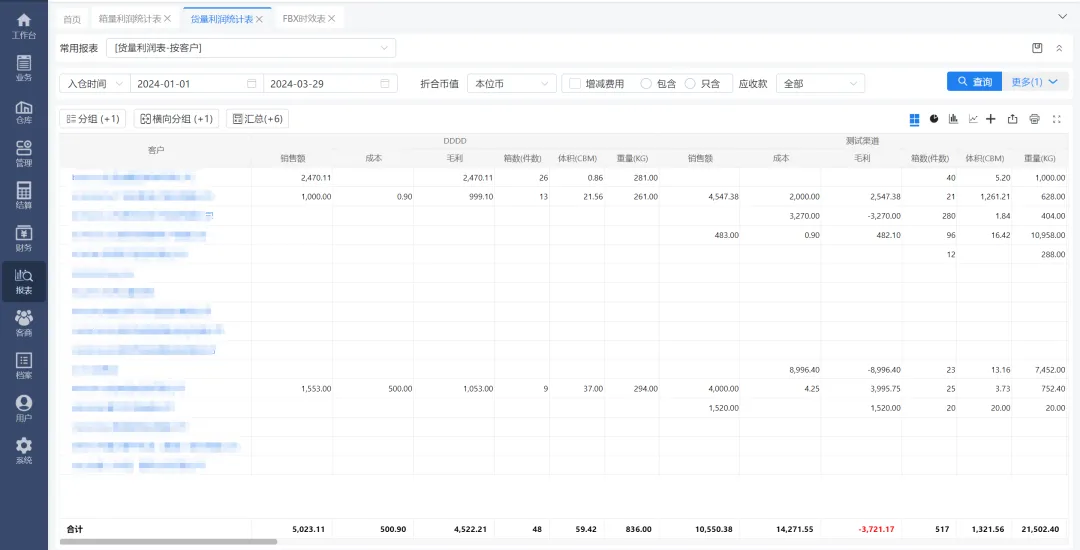Click the DDDD channel group header
1080x550 pixels.
click(x=455, y=140)
